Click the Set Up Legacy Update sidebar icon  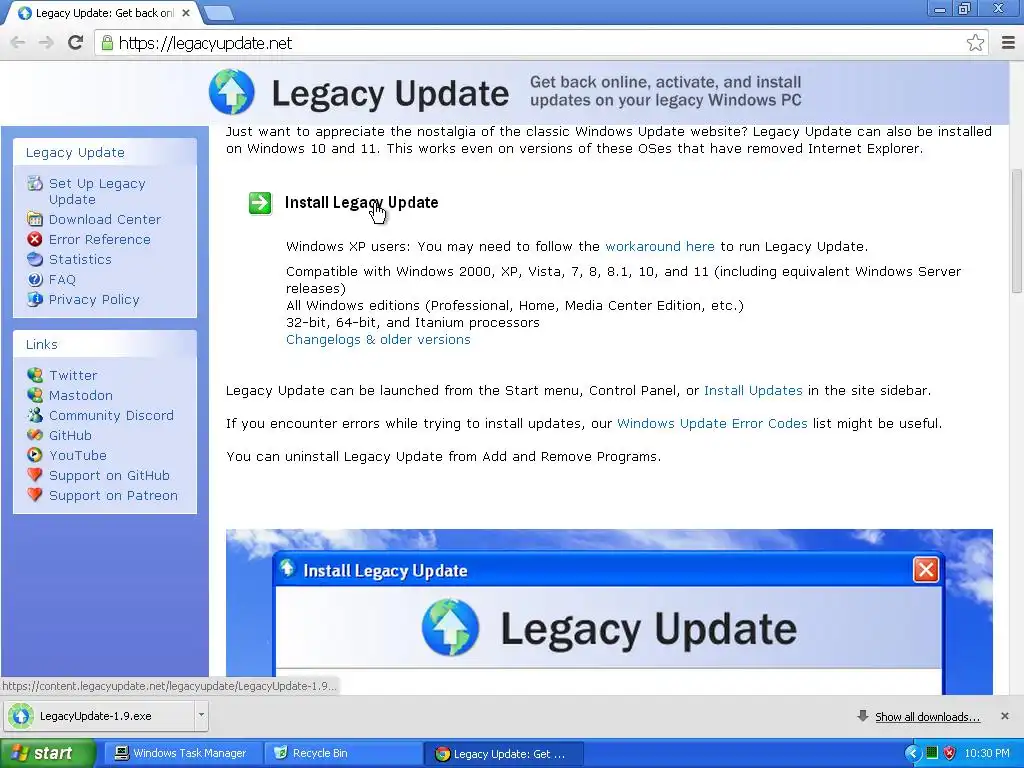(x=35, y=184)
